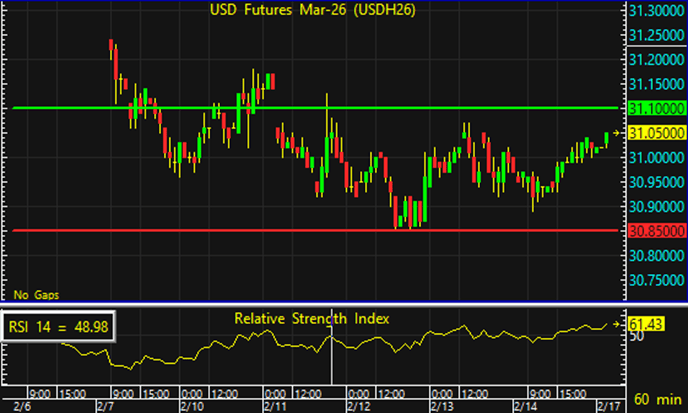Click the green 31.10000 price label
Viewport: 688px width, 413px height.
(656, 108)
